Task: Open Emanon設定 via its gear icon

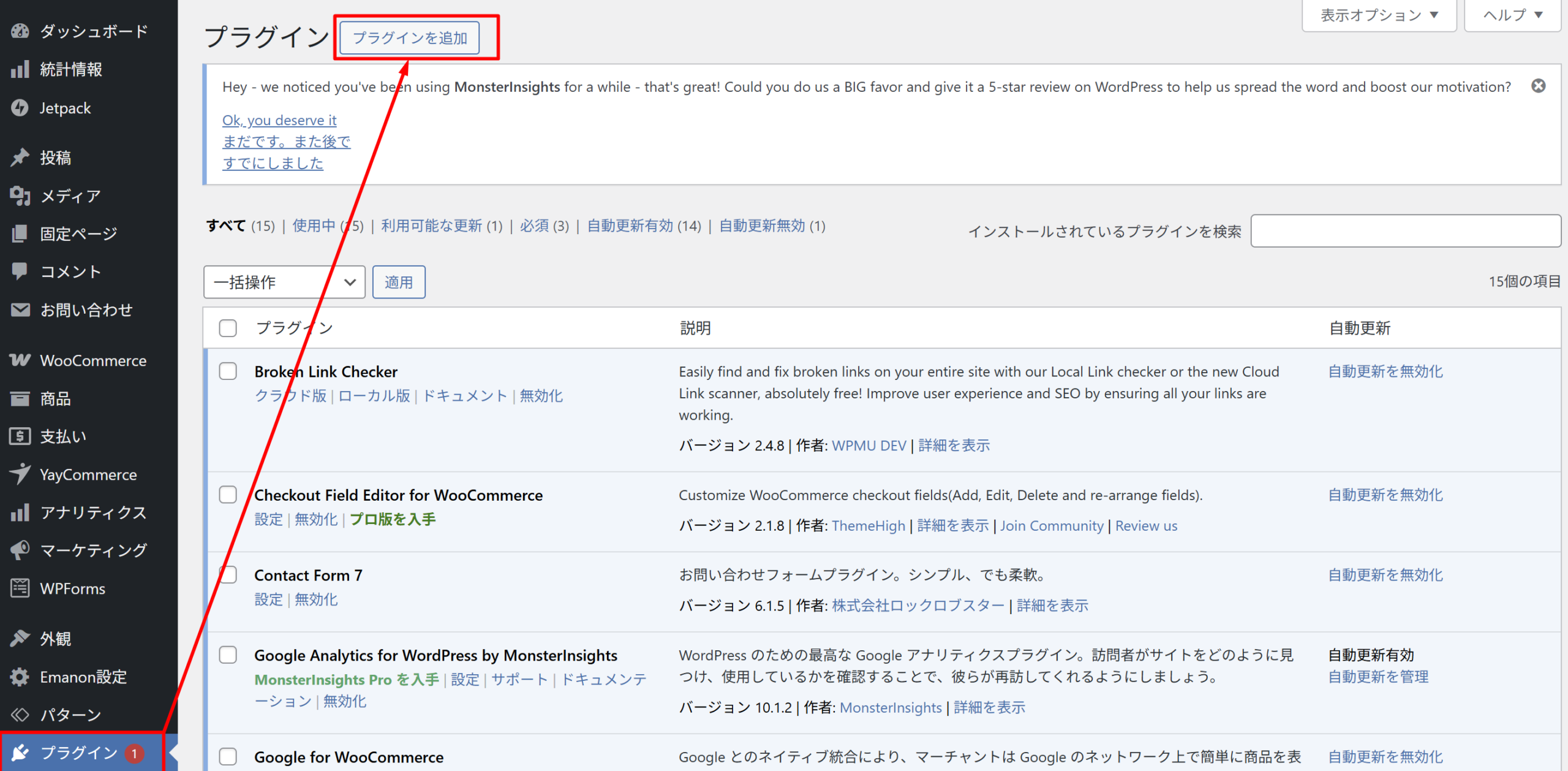Action: coord(20,677)
